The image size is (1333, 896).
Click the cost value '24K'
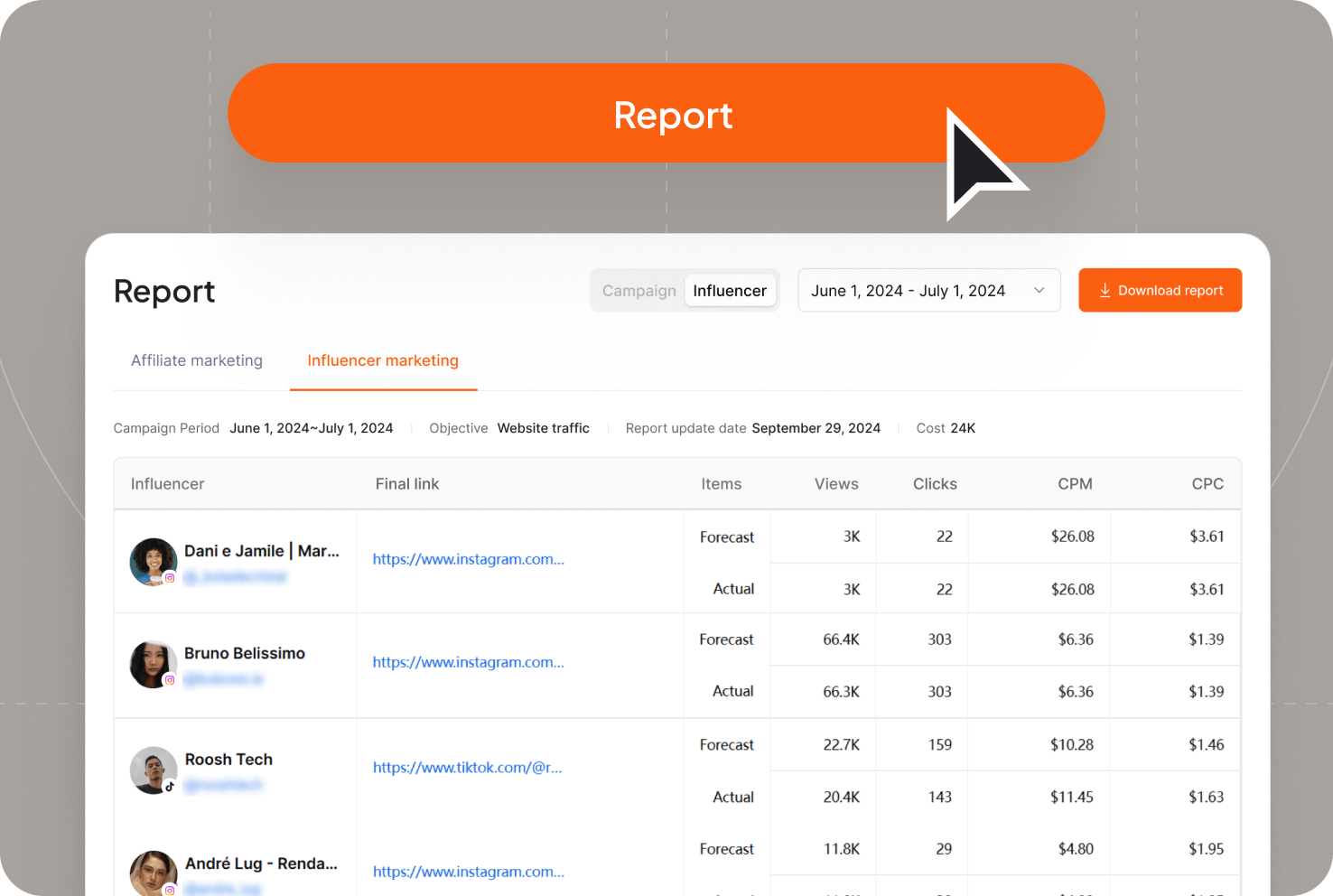(963, 428)
